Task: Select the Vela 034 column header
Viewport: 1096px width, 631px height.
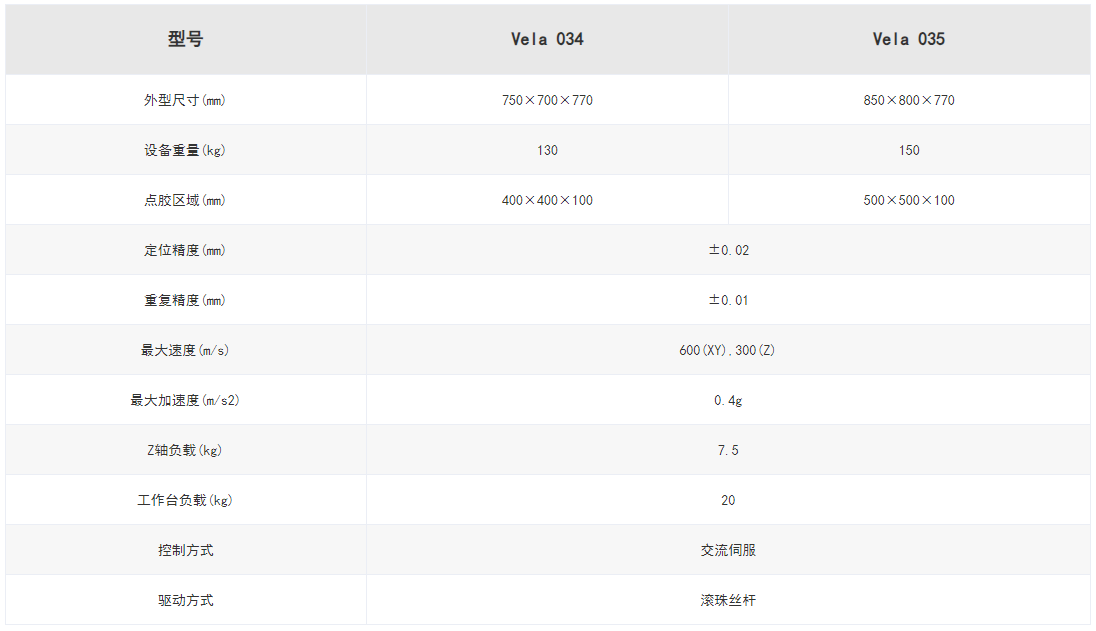Action: coord(547,40)
